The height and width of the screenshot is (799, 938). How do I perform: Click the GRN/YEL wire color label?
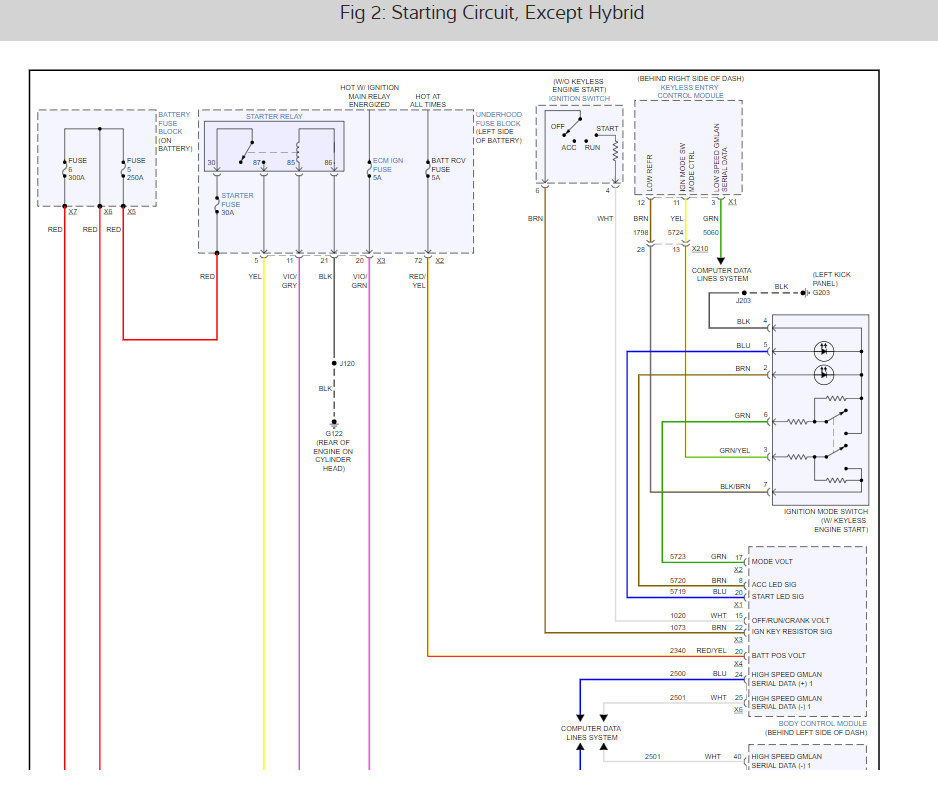click(735, 451)
